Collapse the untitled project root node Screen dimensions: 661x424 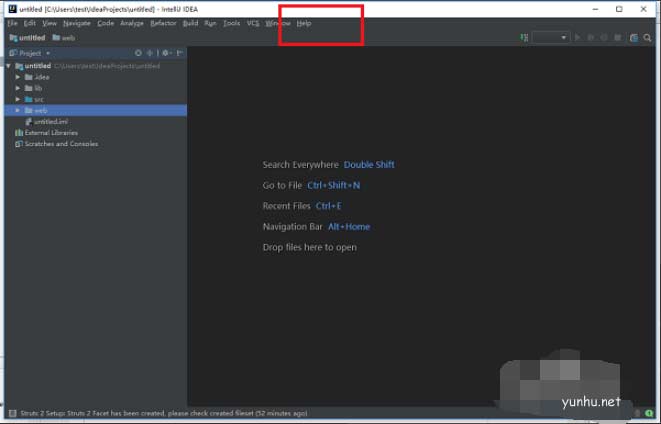(8, 66)
